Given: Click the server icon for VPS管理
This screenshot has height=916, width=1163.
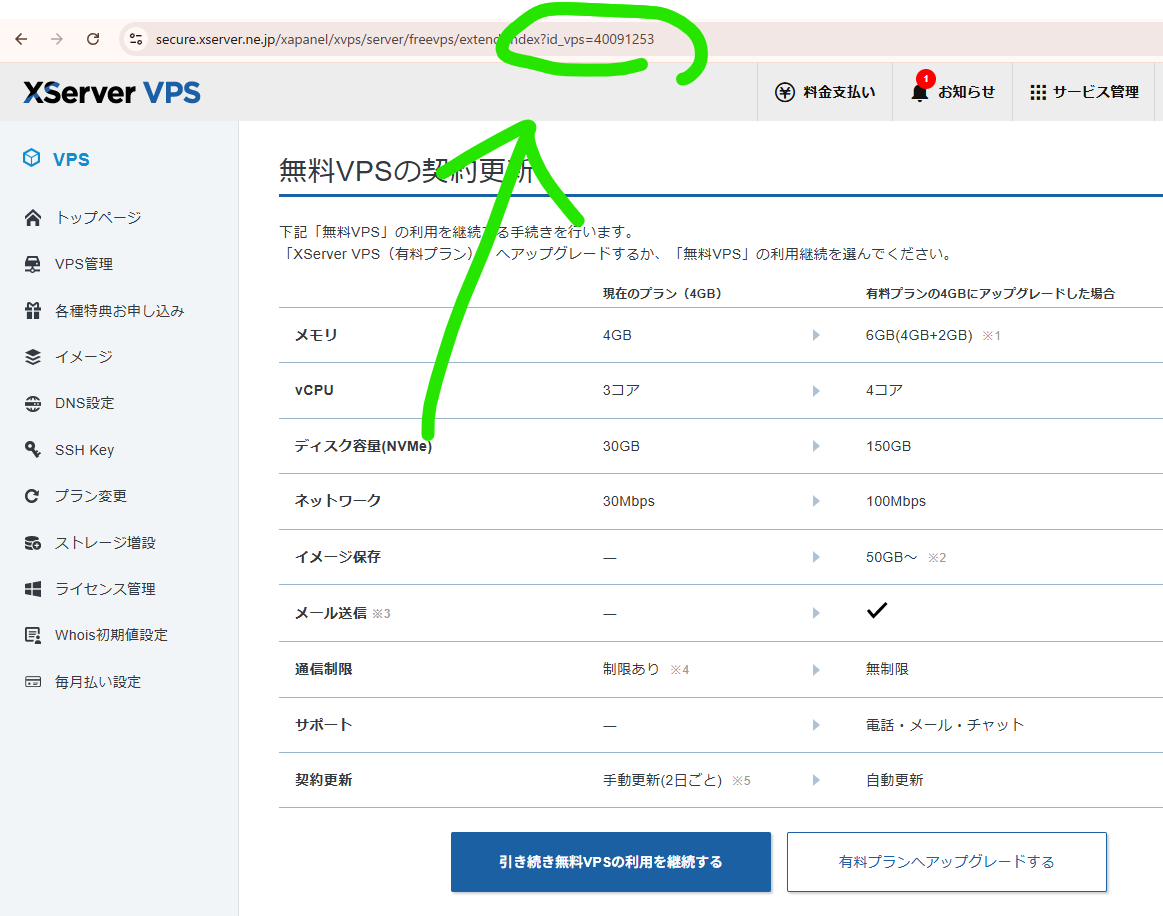Looking at the screenshot, I should click(33, 264).
